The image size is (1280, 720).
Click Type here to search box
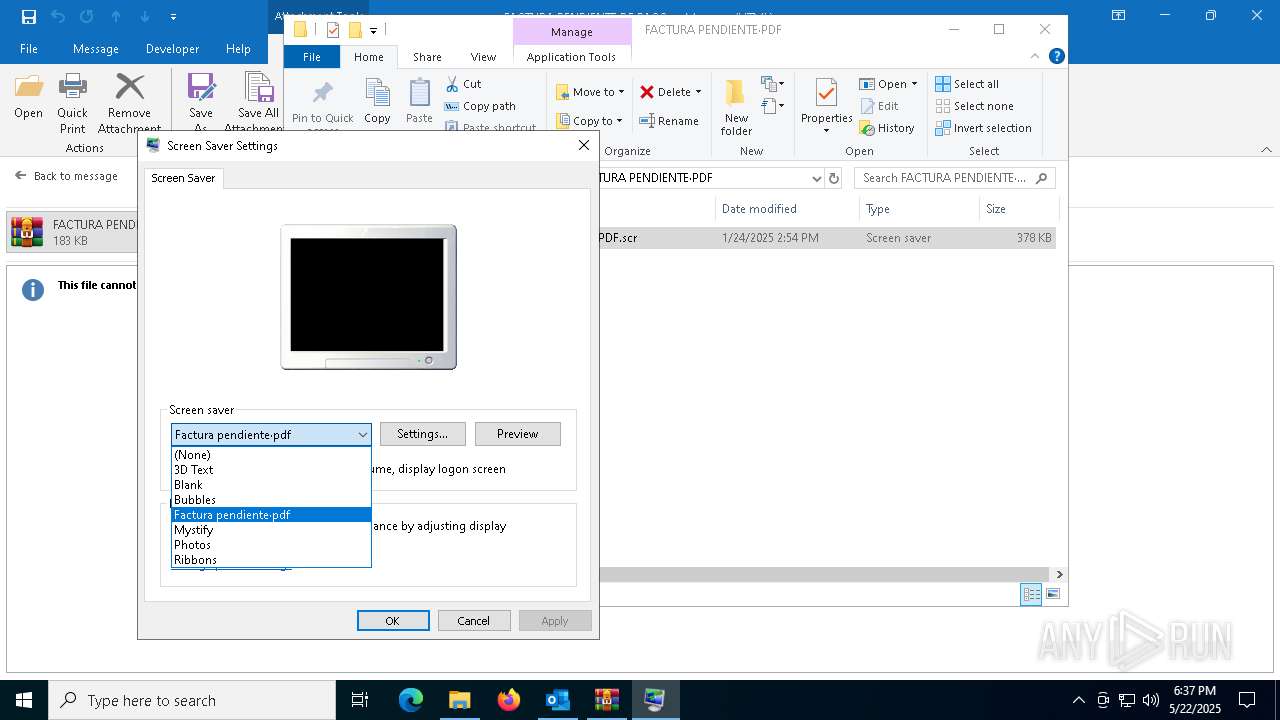coord(192,700)
